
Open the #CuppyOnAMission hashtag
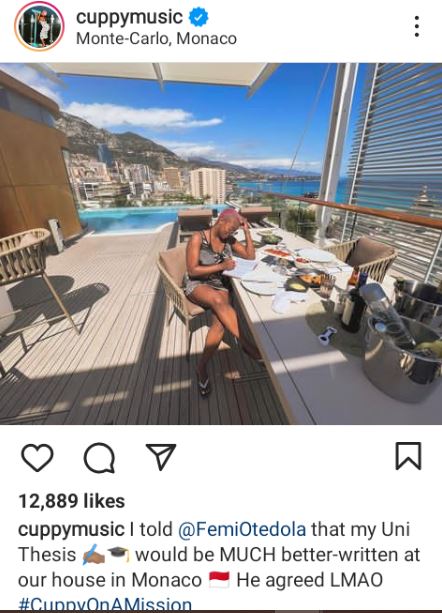tap(105, 605)
